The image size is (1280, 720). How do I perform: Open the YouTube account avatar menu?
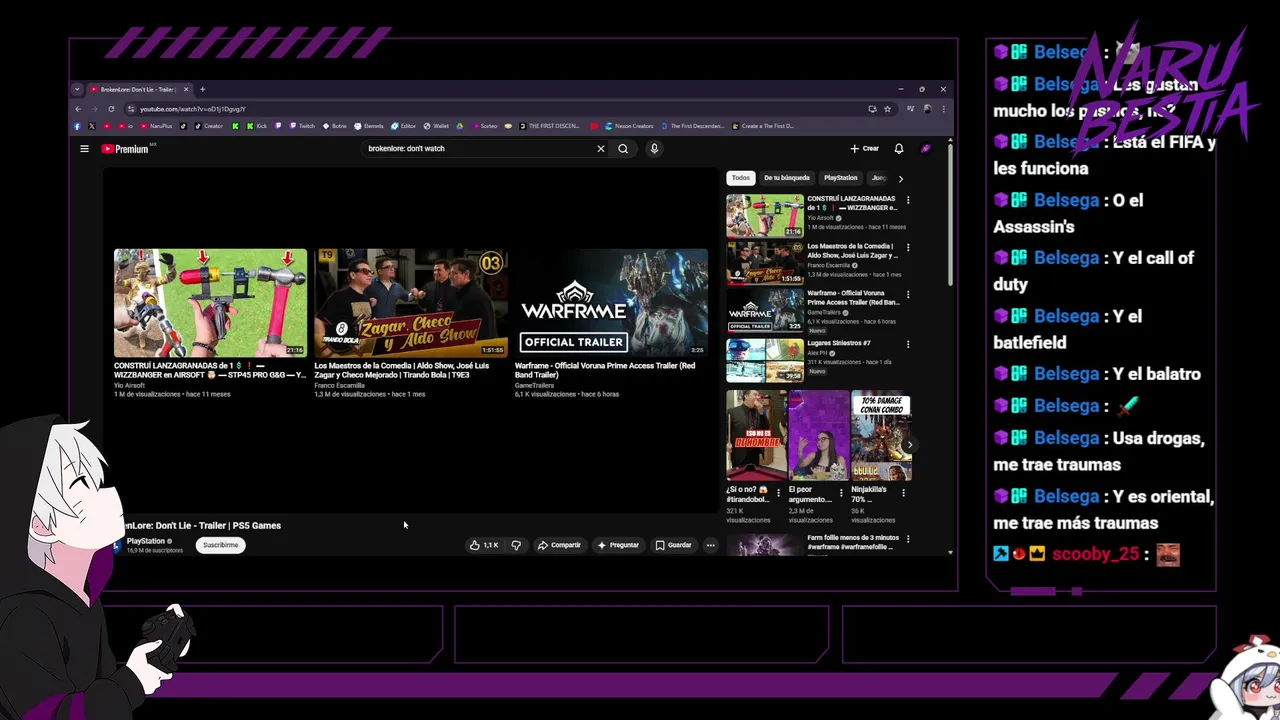(926, 149)
